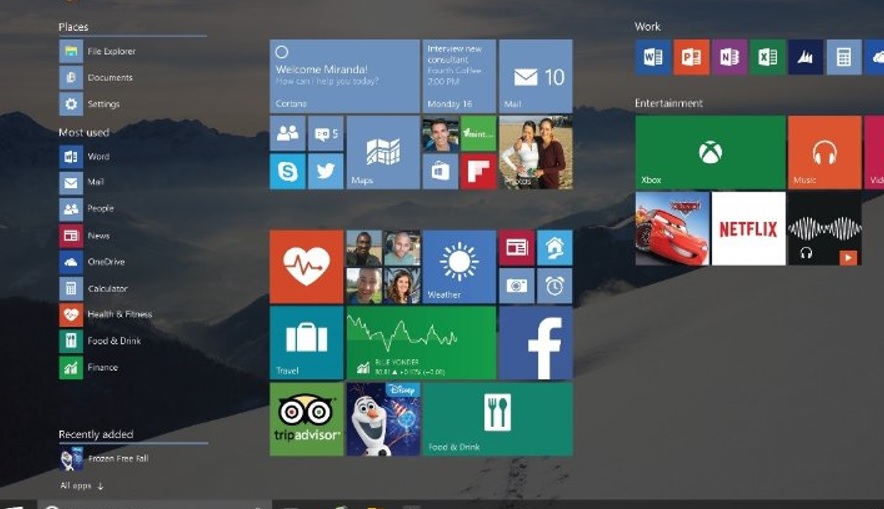Launch Calculator from Most used list

point(94,289)
